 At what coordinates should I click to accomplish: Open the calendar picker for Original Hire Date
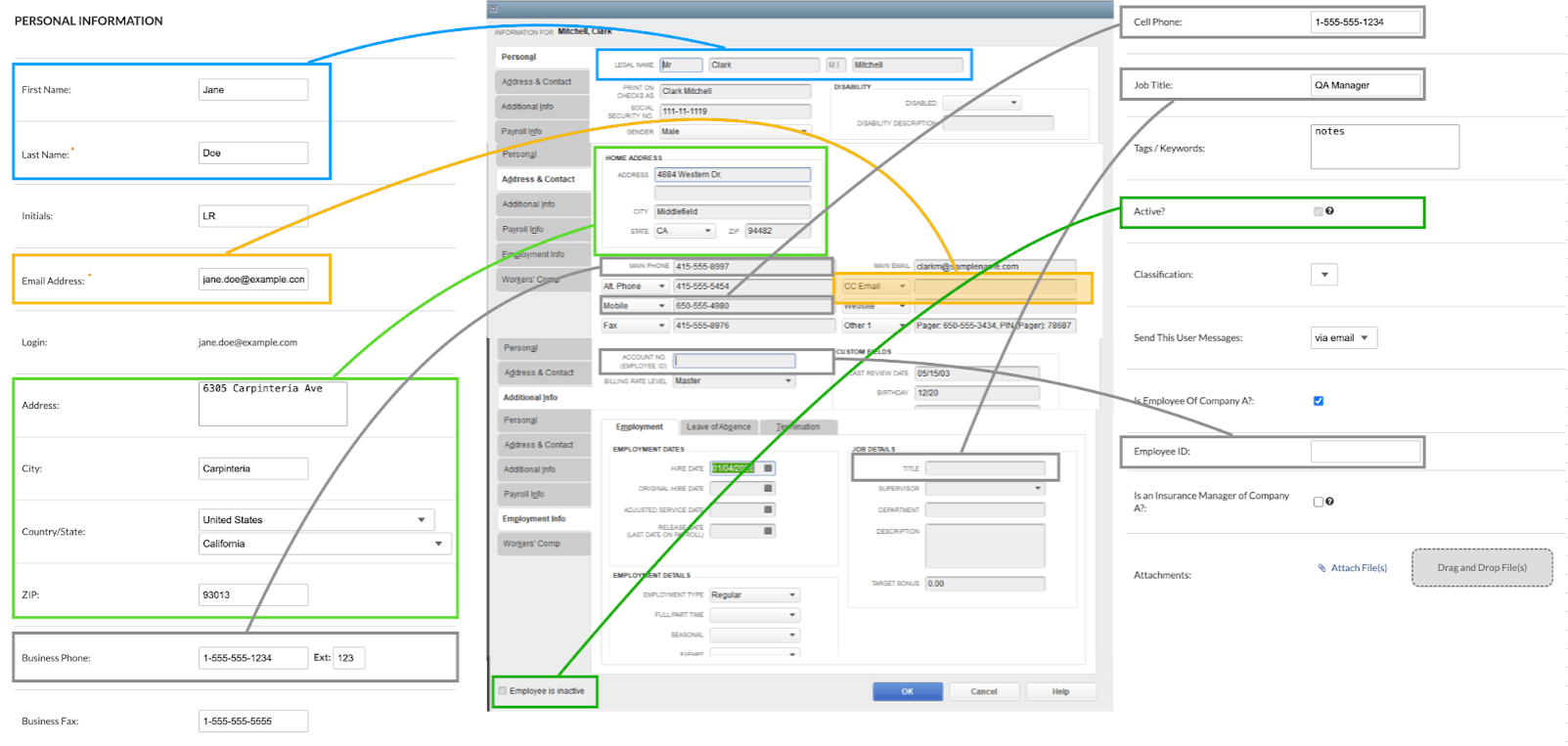768,488
